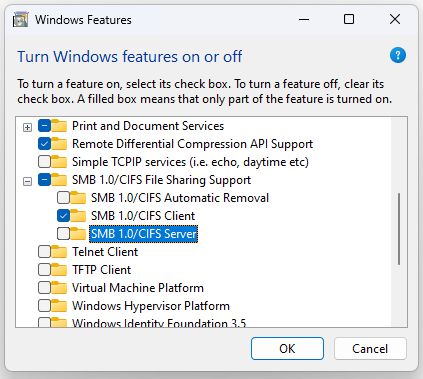
Task: Collapse SMB 1.0/CIFS File Sharing Support node
Action: pos(27,181)
